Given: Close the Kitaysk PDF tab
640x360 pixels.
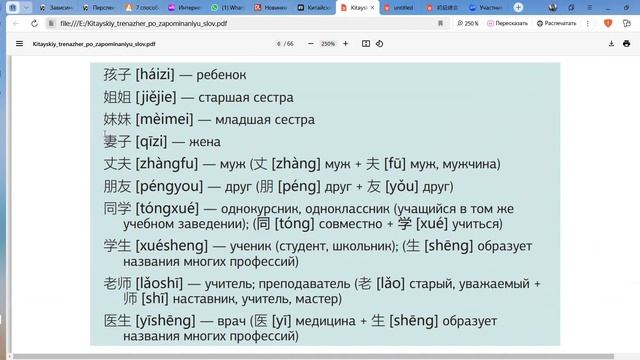Looking at the screenshot, I should pyautogui.click(x=372, y=7).
